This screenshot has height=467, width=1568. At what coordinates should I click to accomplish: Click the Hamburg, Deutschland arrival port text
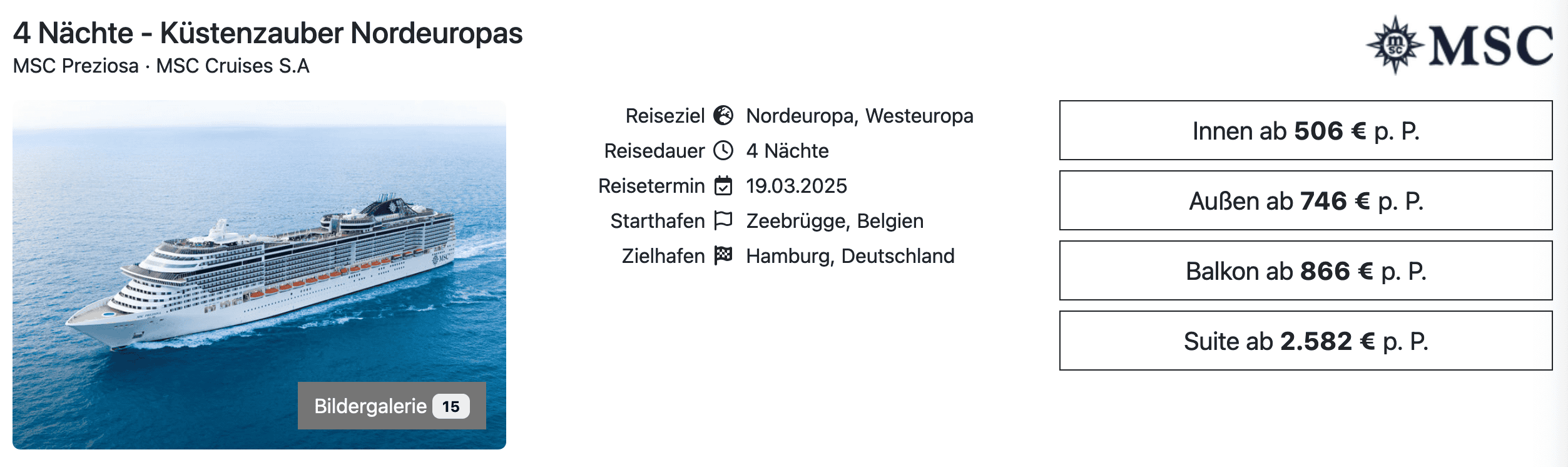click(x=850, y=256)
